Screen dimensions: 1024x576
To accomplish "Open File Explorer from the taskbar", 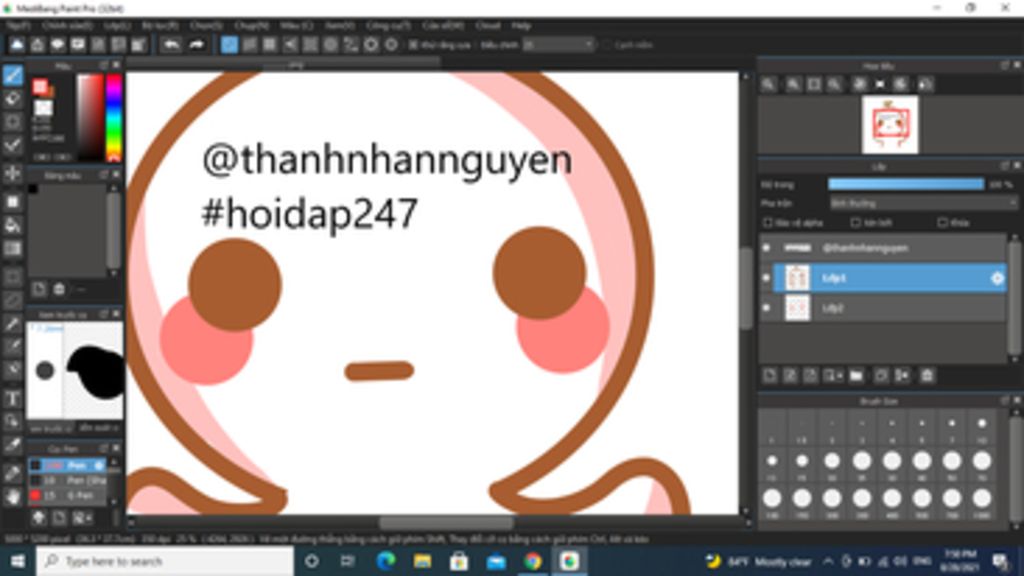I will [422, 561].
